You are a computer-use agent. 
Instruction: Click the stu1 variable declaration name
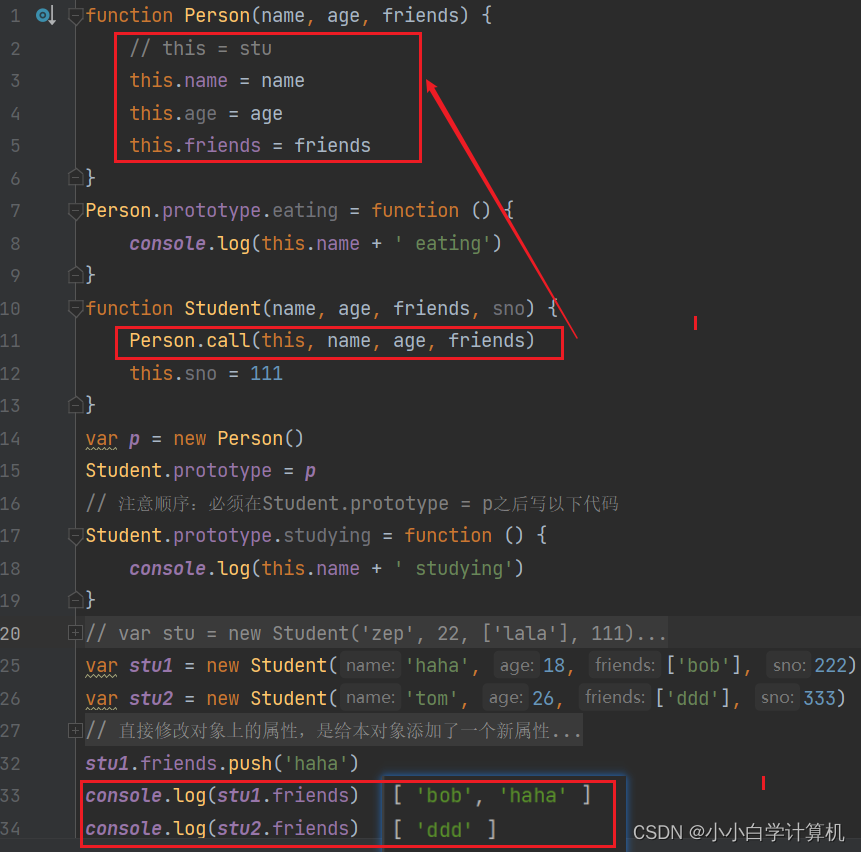[x=151, y=666]
